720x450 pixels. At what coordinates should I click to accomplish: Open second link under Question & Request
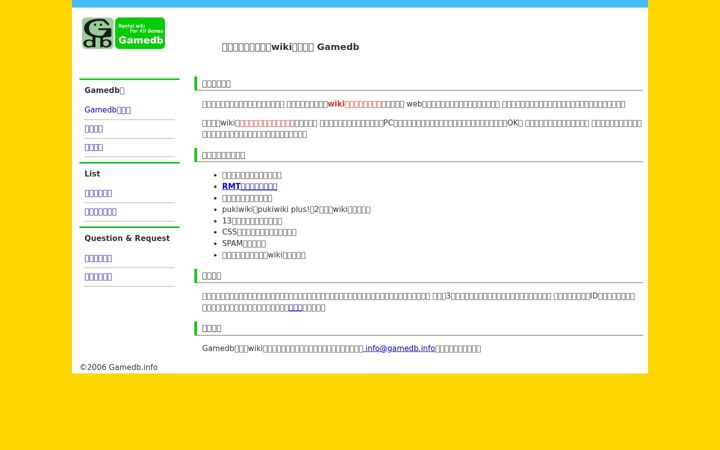click(x=98, y=276)
